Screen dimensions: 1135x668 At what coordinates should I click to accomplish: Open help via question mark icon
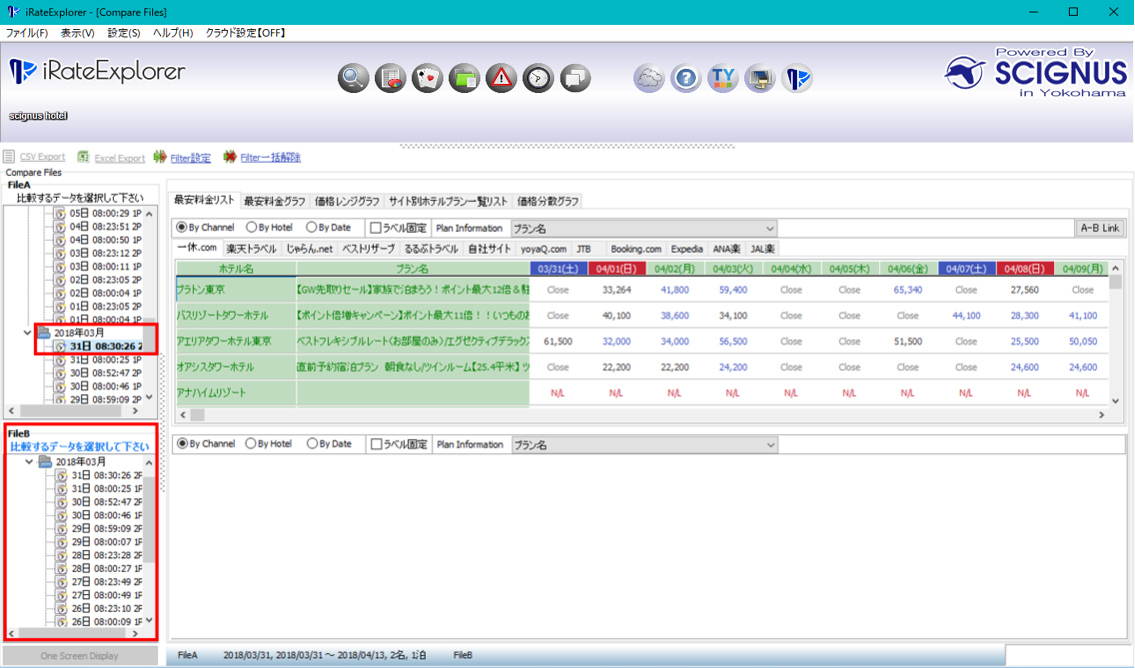[686, 78]
